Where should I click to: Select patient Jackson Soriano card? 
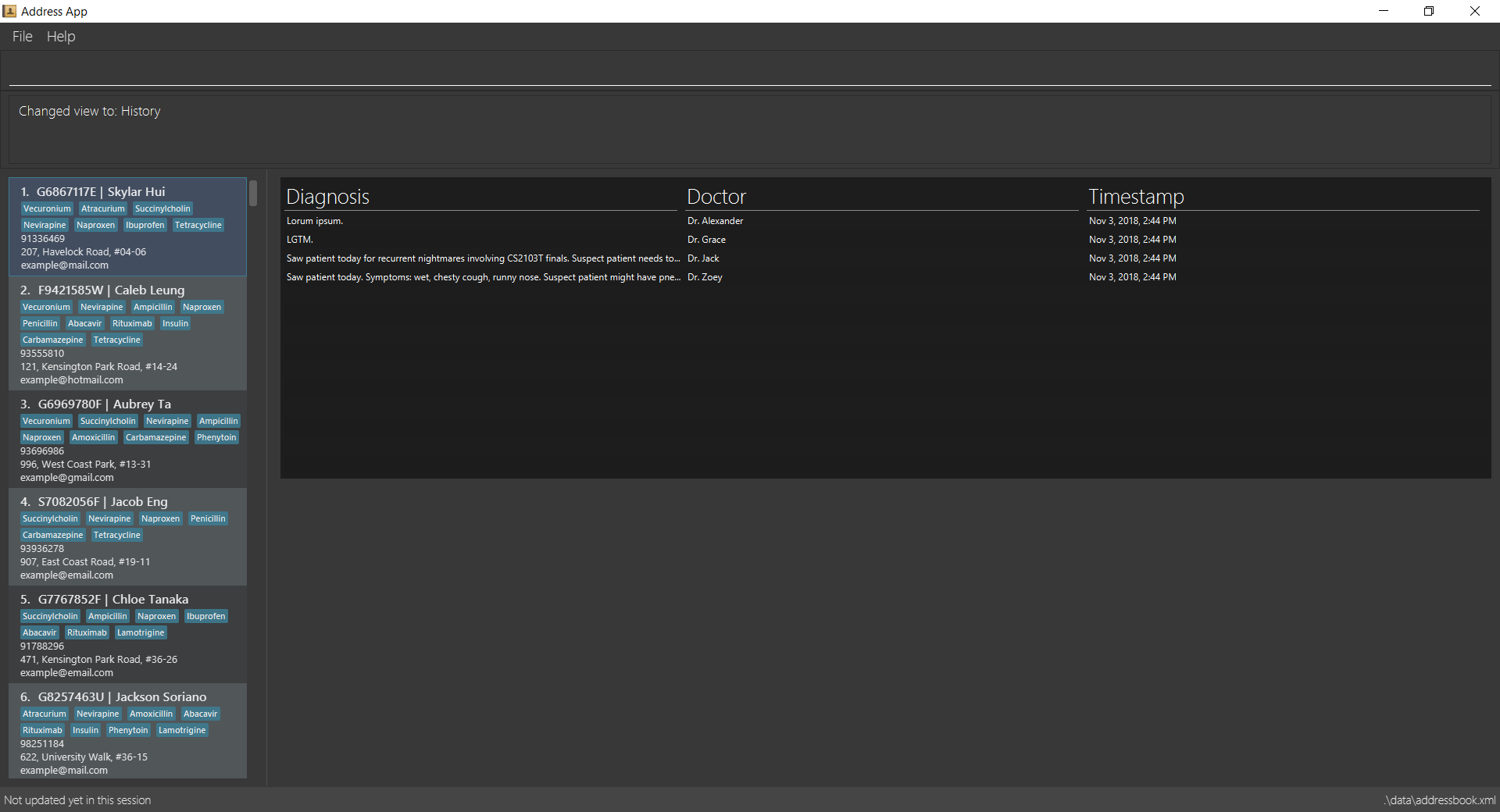pyautogui.click(x=128, y=732)
